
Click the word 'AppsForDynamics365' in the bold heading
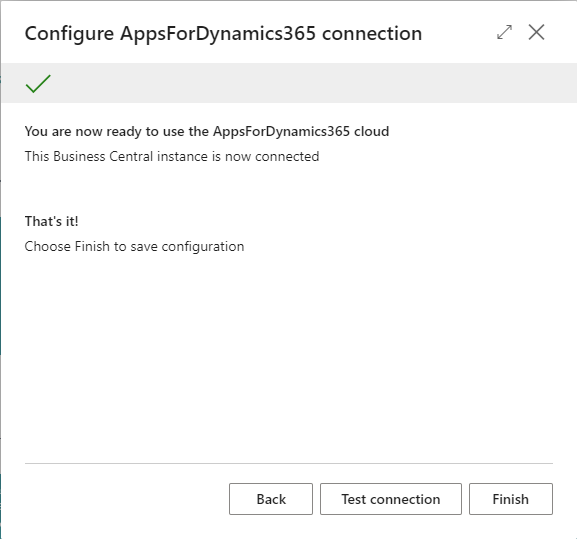282,131
